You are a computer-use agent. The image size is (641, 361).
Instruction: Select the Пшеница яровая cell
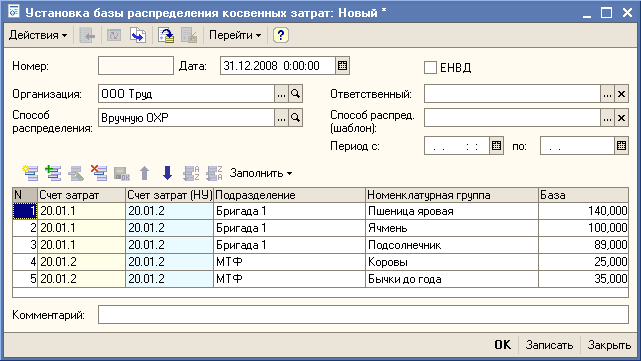(452, 211)
